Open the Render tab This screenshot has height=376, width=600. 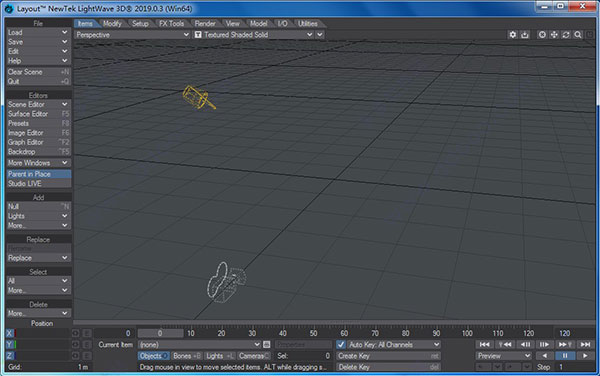click(205, 24)
